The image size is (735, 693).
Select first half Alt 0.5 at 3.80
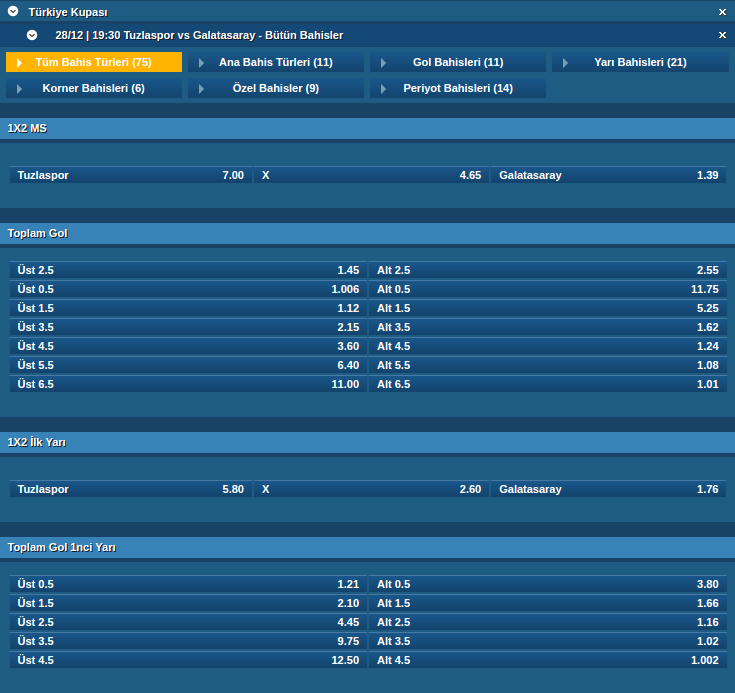(548, 585)
